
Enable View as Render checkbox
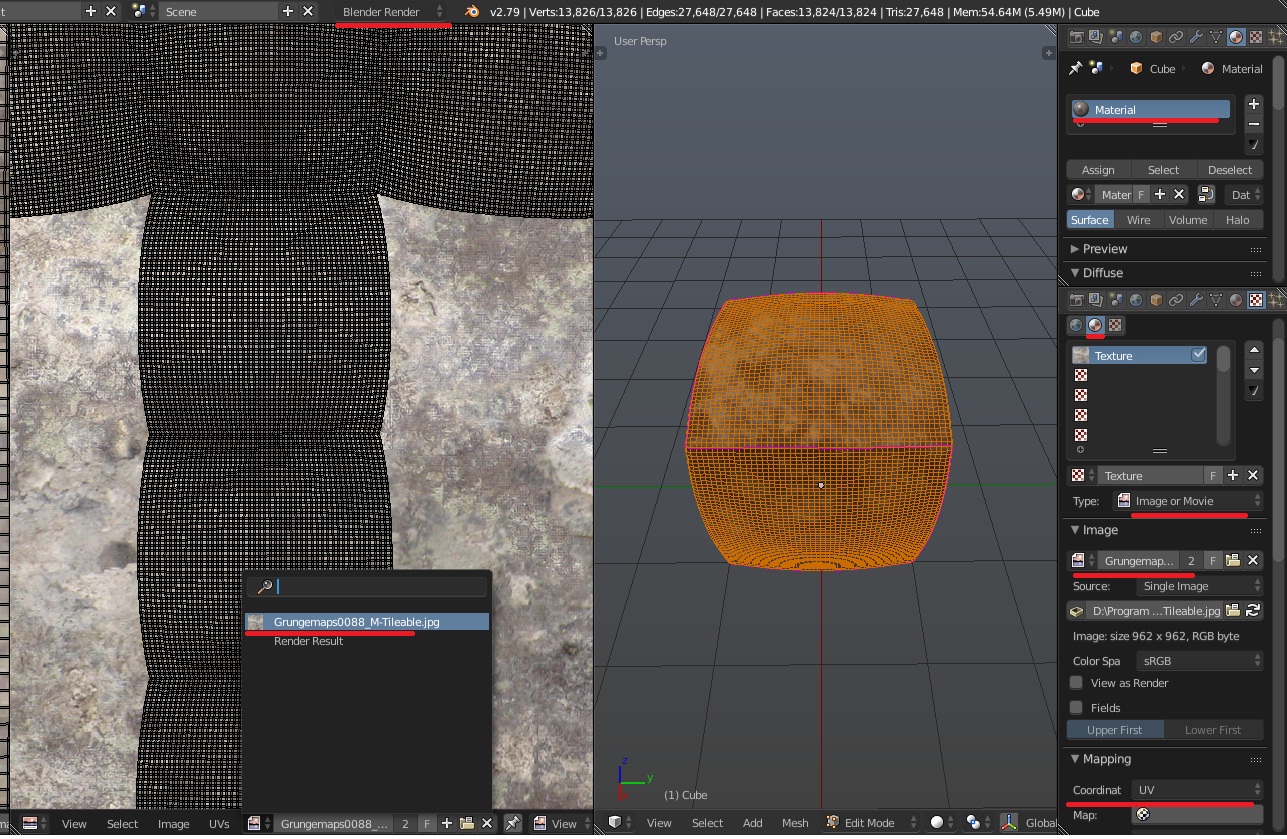(x=1076, y=683)
